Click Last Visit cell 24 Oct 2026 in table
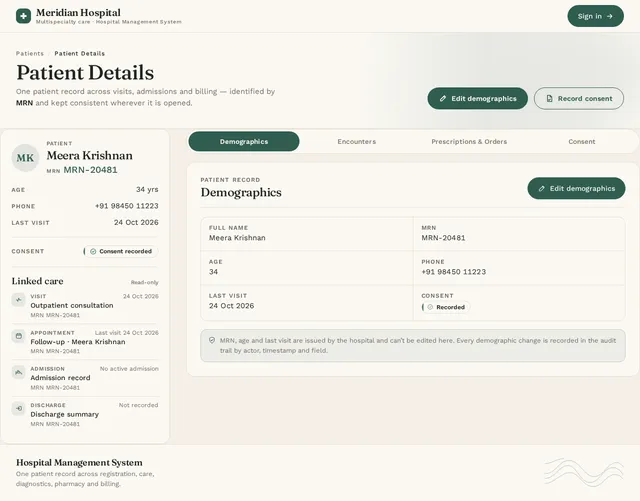640x501 pixels. coord(307,303)
